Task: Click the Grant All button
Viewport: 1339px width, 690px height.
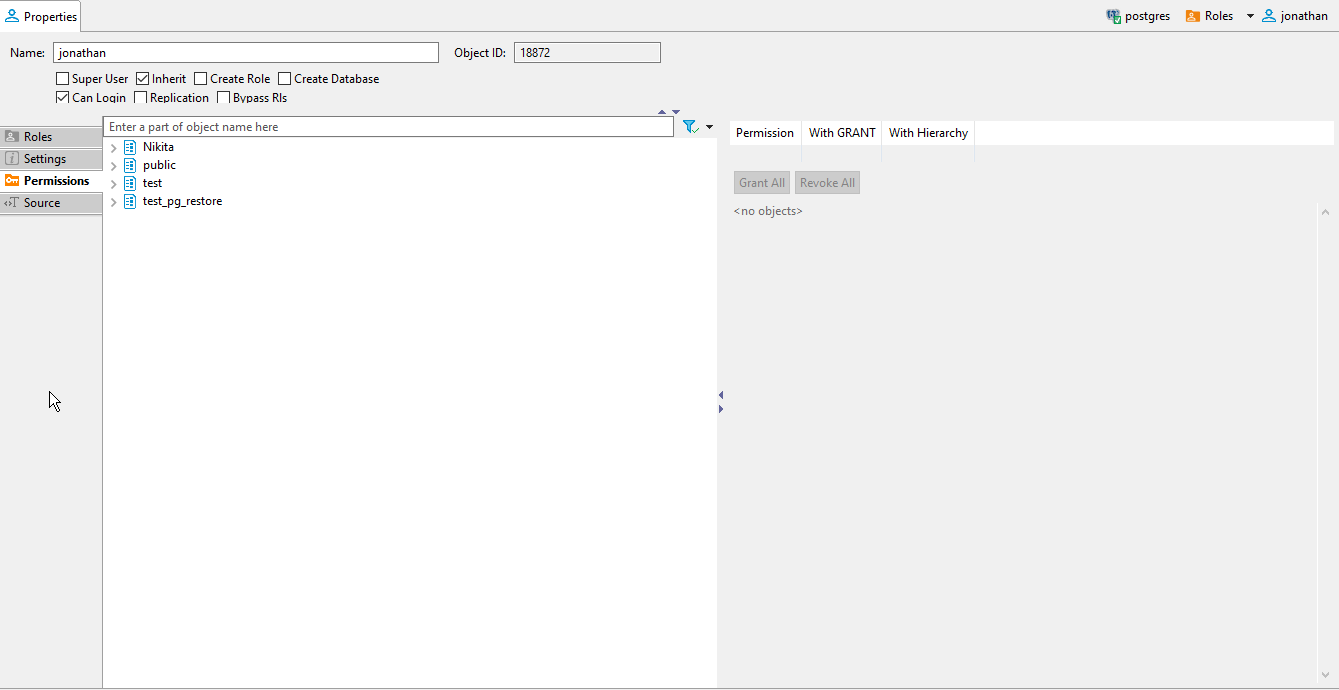Action: [x=761, y=182]
